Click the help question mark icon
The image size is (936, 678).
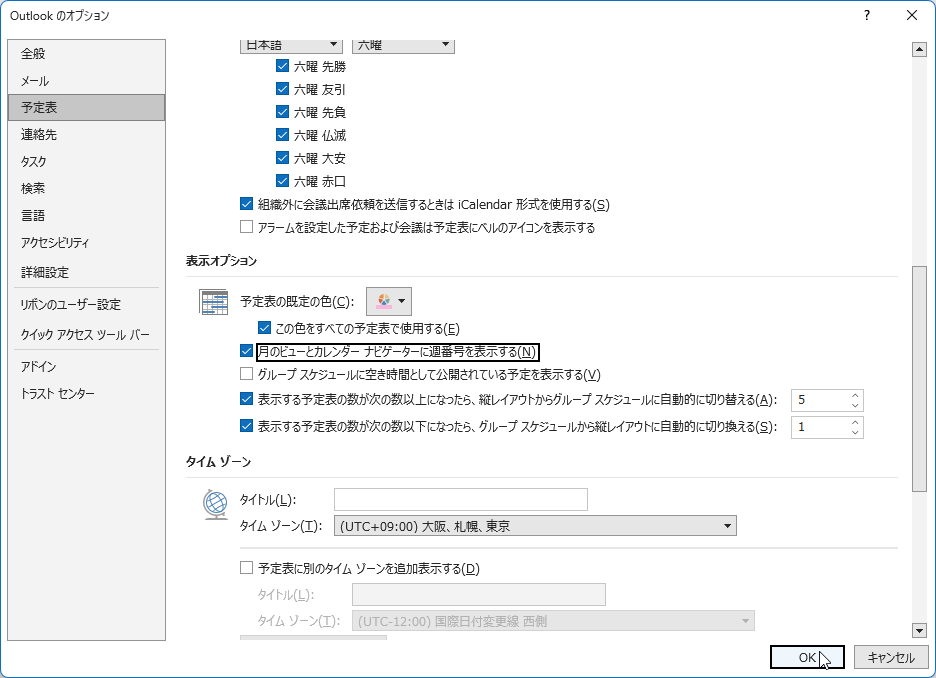(867, 16)
